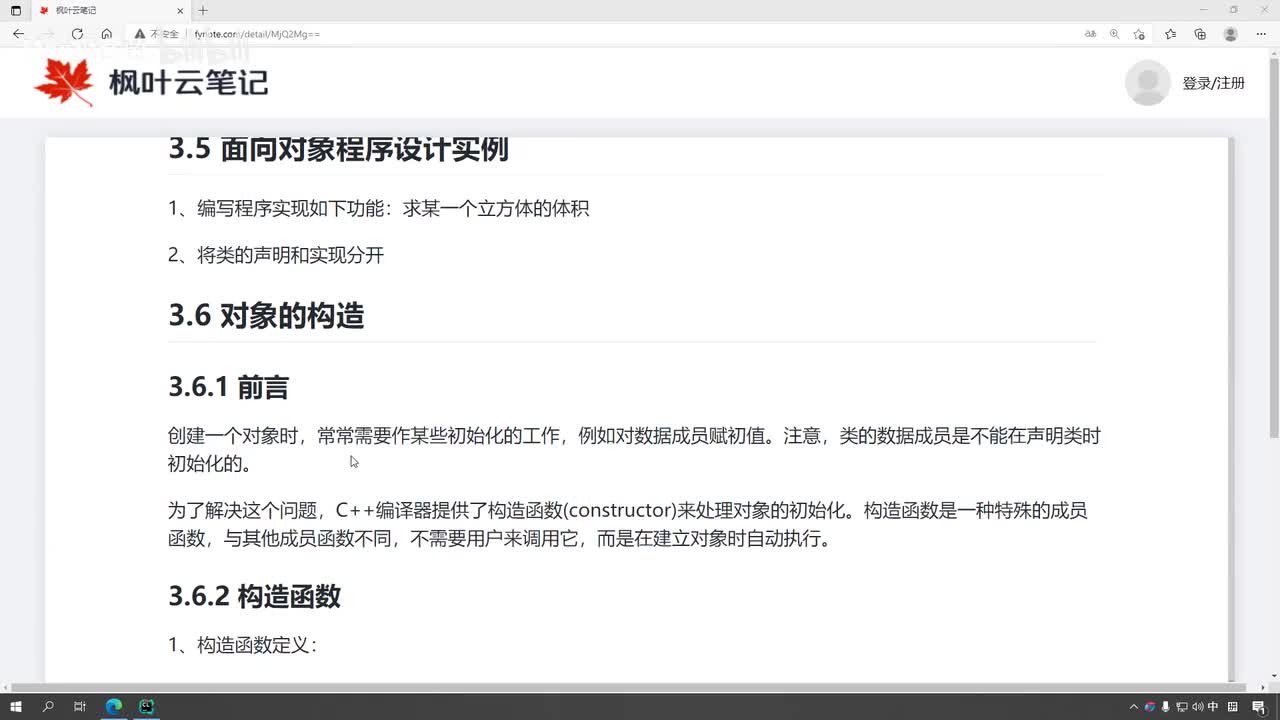Screen dimensions: 1280x720
Task: Click the 登录/注册 link
Action: coord(1213,83)
